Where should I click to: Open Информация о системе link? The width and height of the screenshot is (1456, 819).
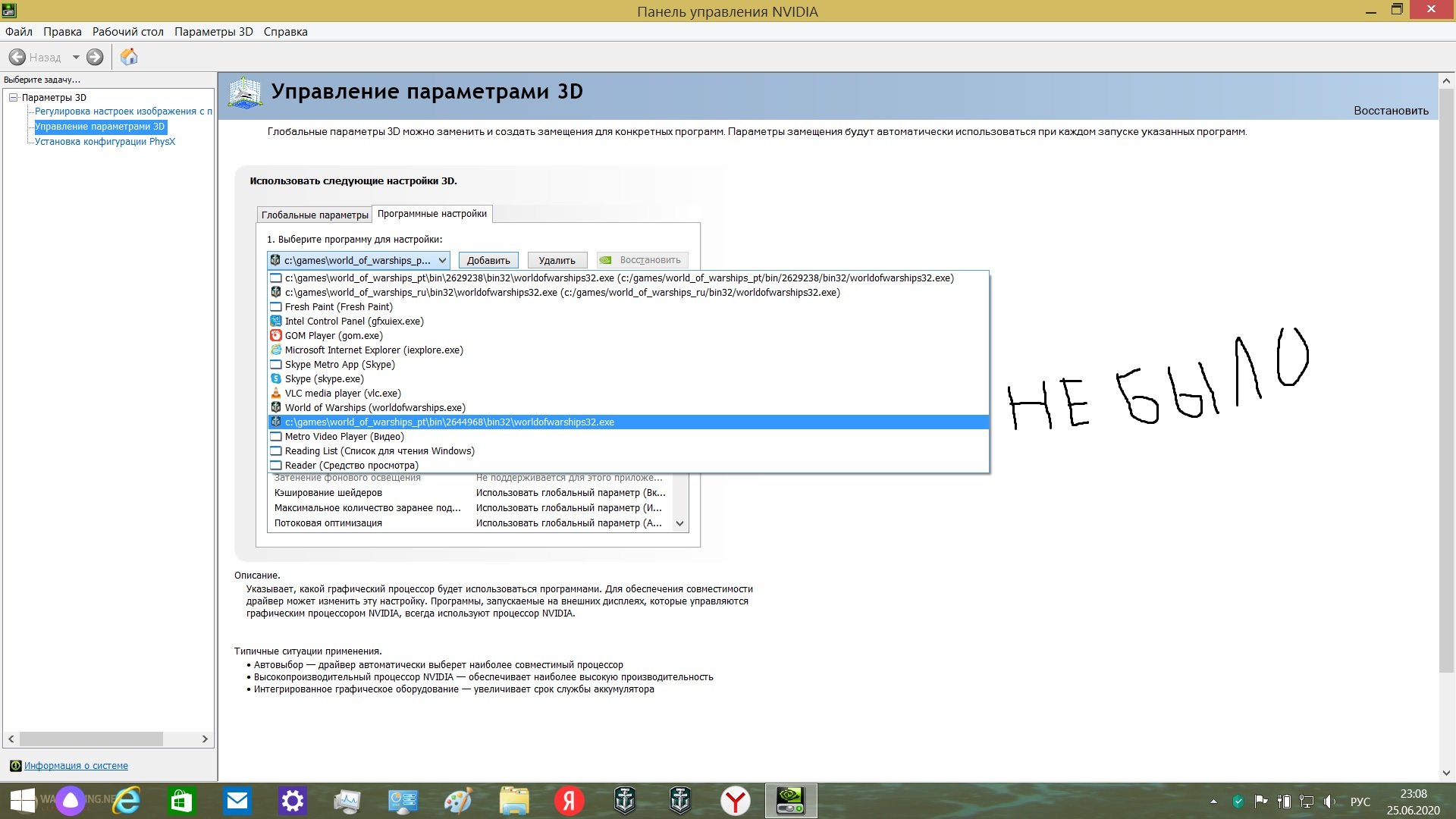pyautogui.click(x=76, y=766)
